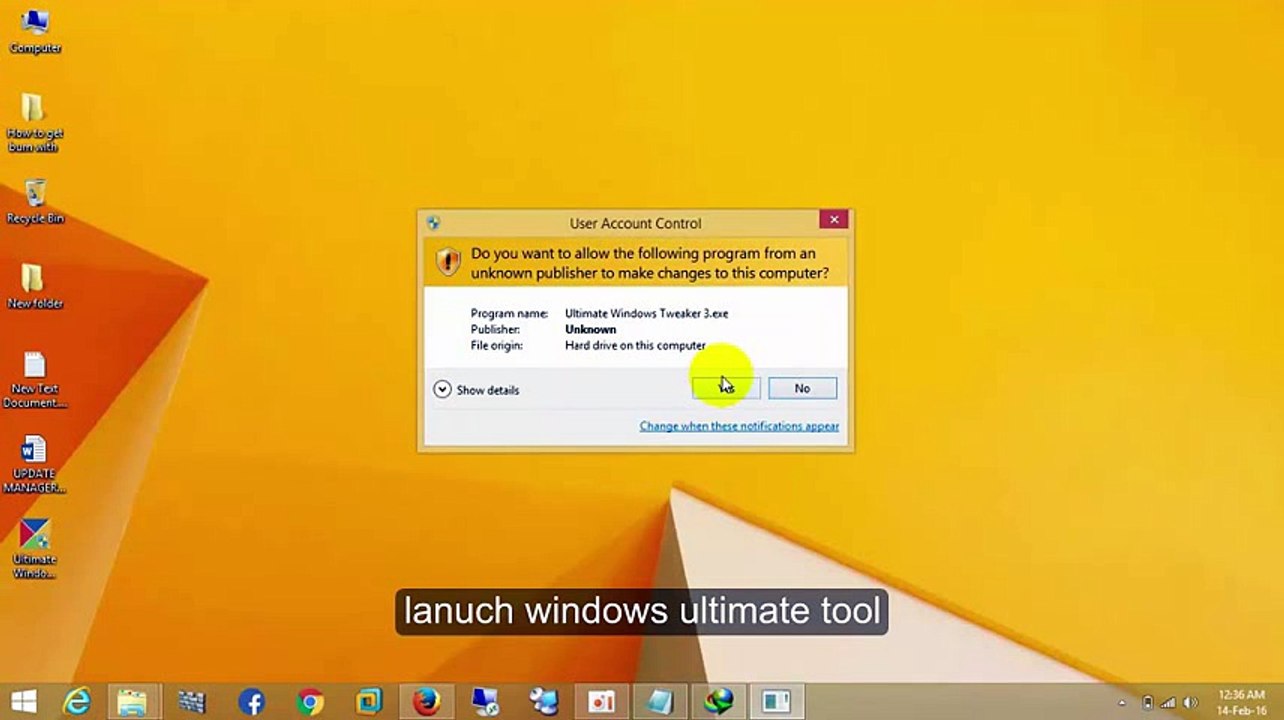Select the New folder desktop icon
1284x720 pixels.
point(35,286)
